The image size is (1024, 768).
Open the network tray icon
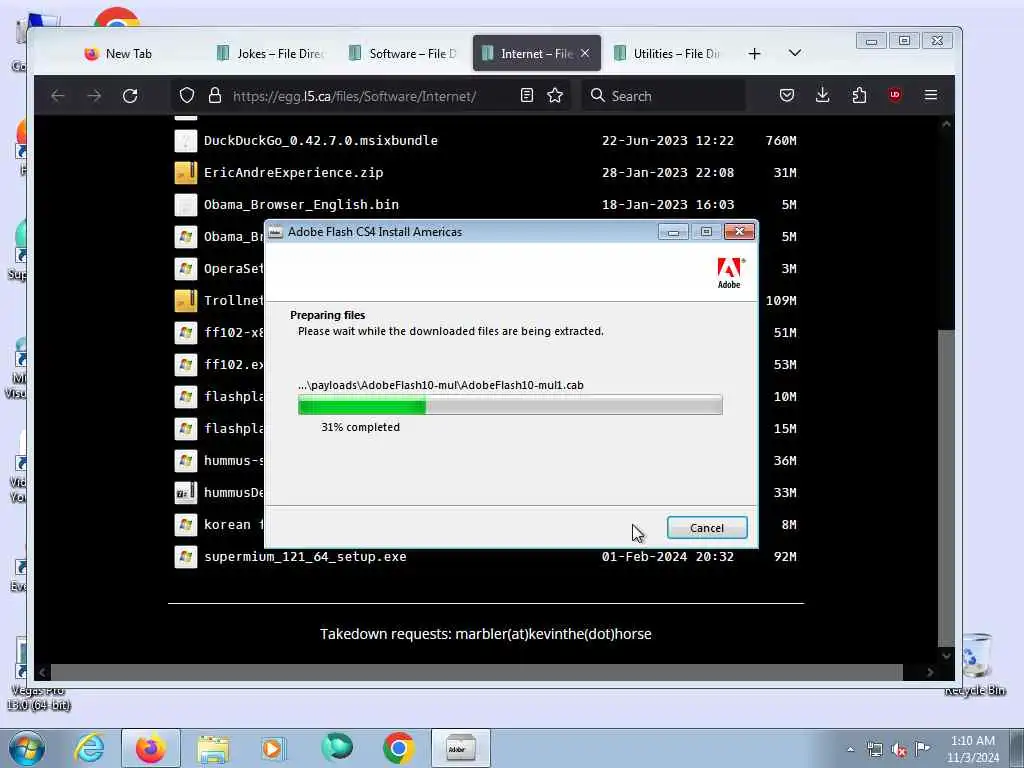coord(875,749)
